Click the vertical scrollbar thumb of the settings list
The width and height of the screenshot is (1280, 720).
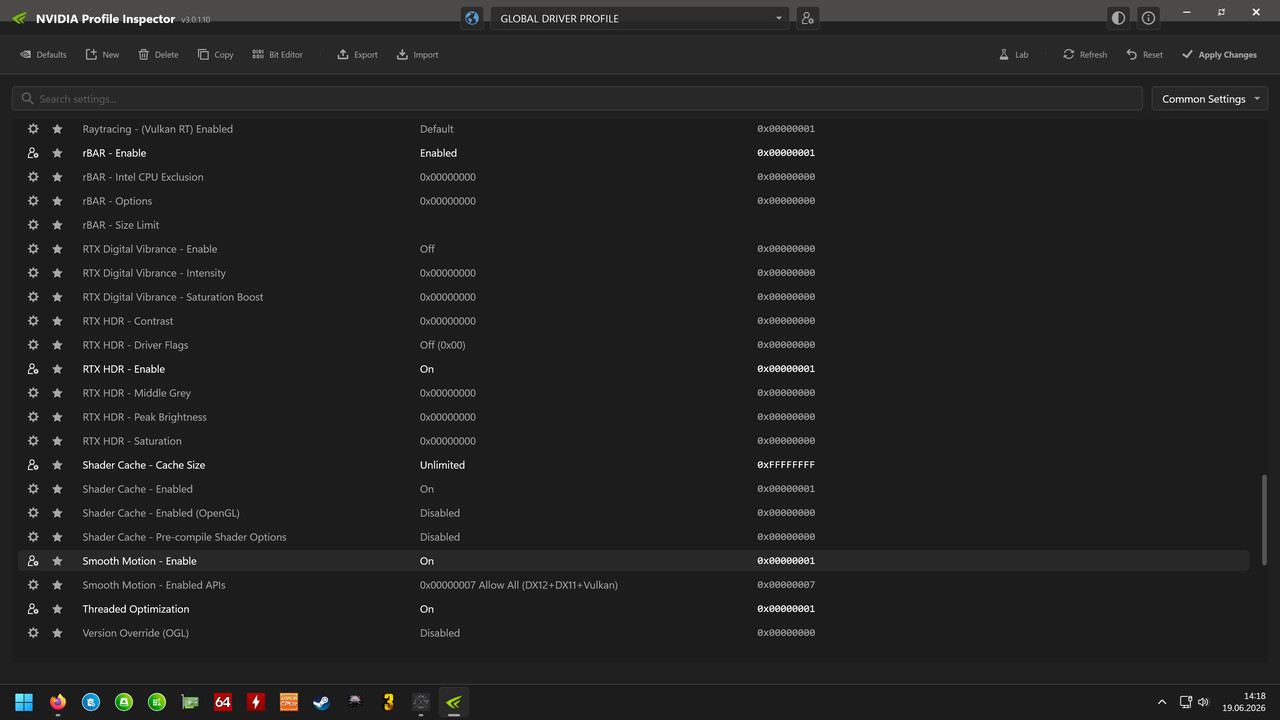1264,519
